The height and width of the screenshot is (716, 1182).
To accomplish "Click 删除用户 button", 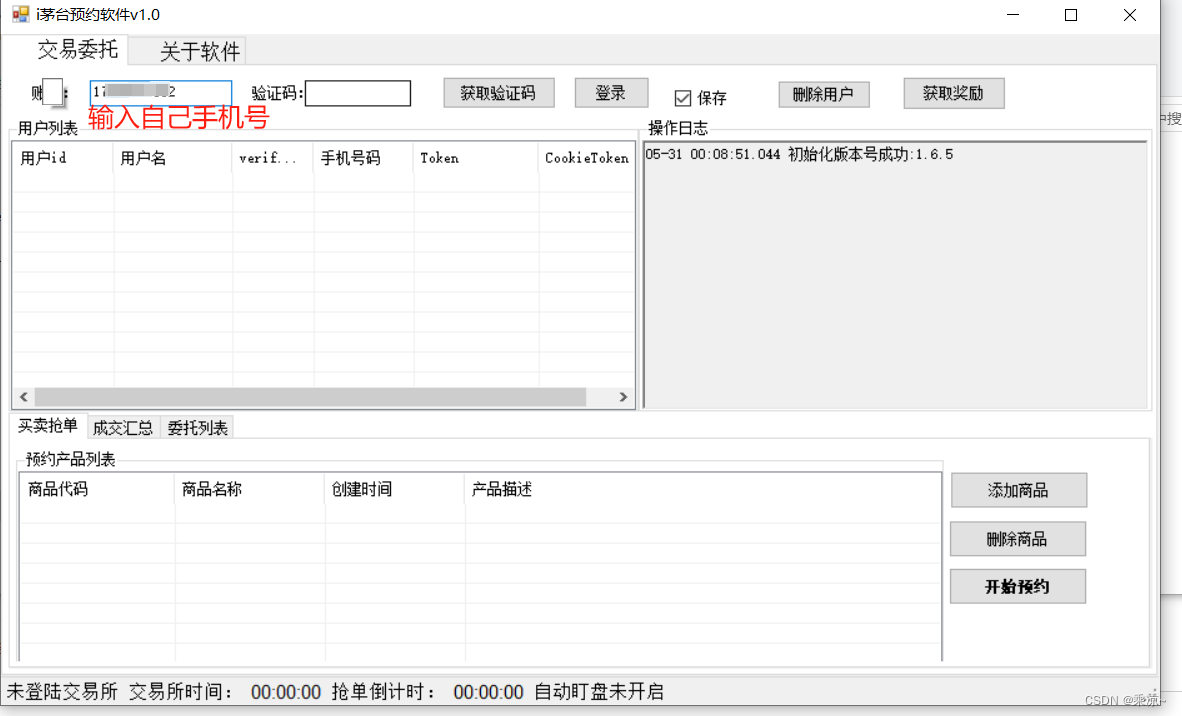I will 824,94.
